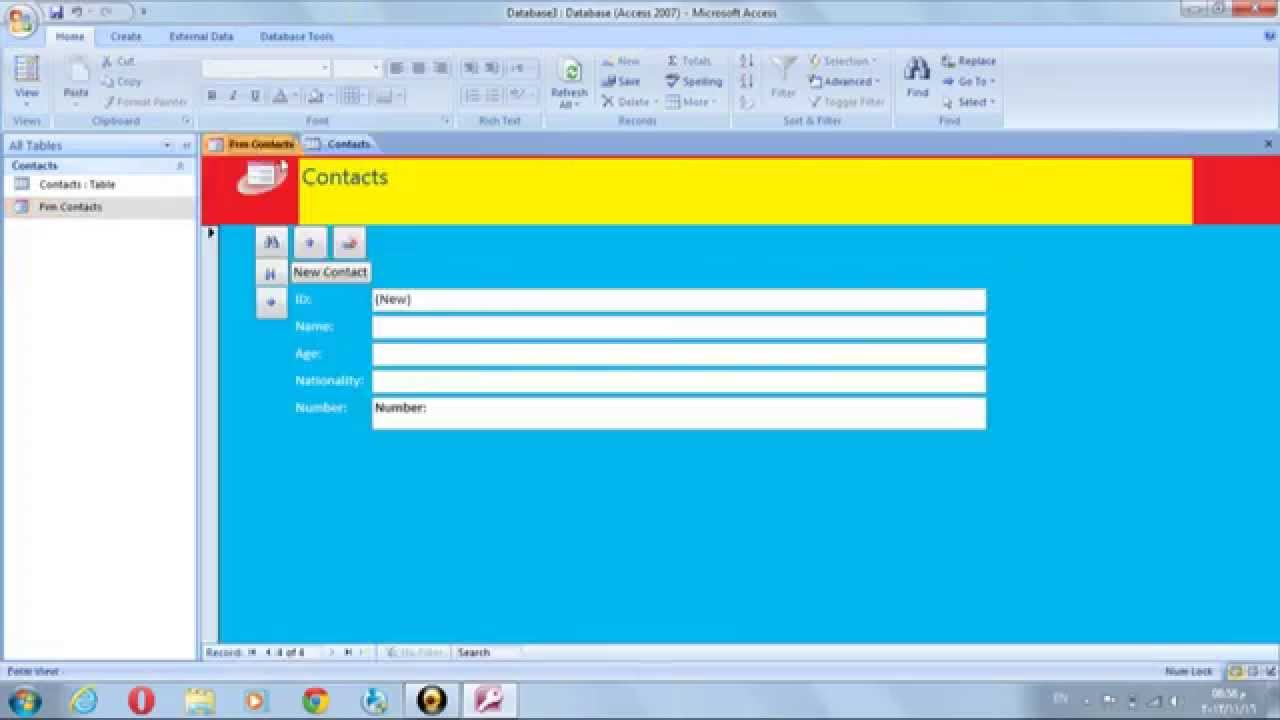
Task: Select the Frm Contacts document tab
Action: coord(251,144)
